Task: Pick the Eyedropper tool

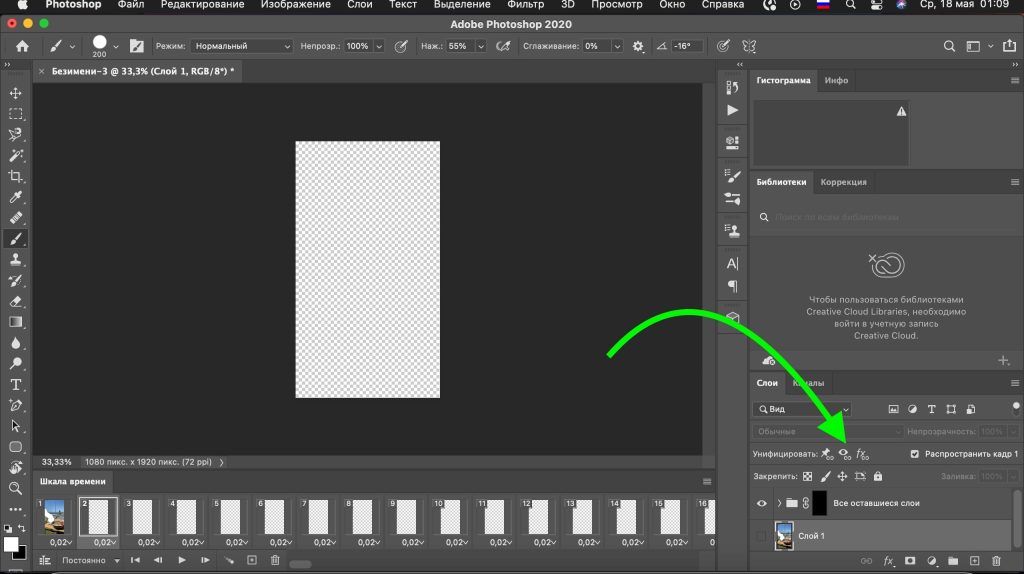Action: pos(16,197)
